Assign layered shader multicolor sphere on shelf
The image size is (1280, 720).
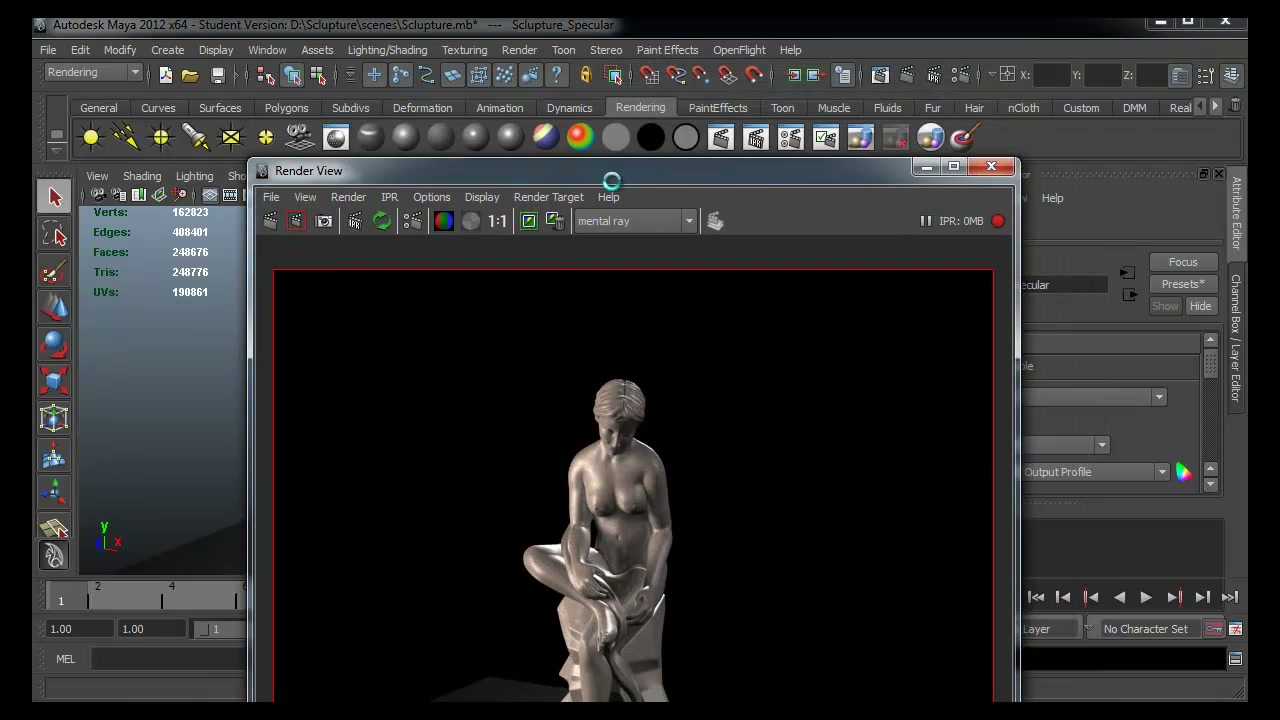point(545,137)
